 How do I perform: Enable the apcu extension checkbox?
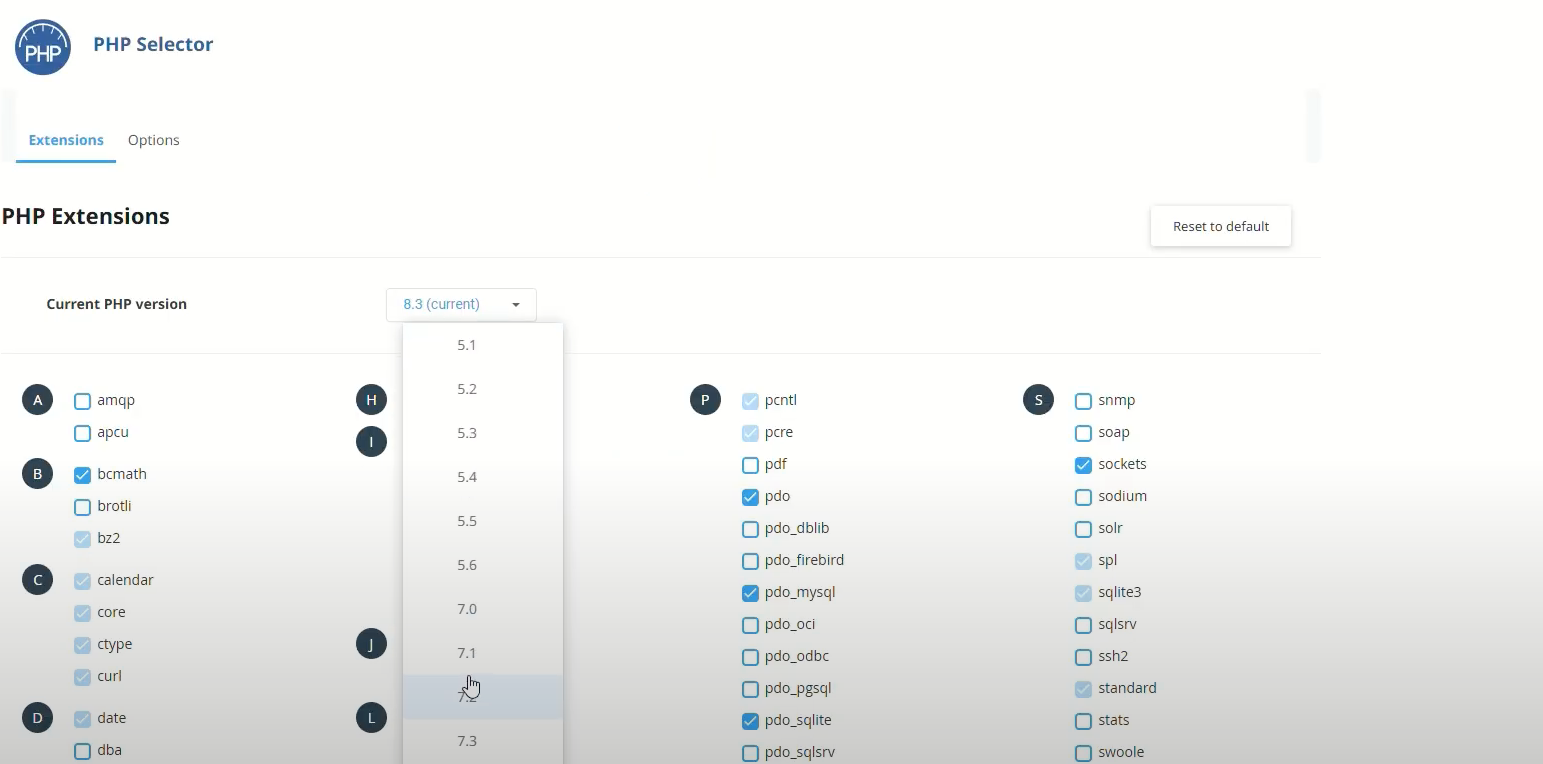tap(83, 434)
